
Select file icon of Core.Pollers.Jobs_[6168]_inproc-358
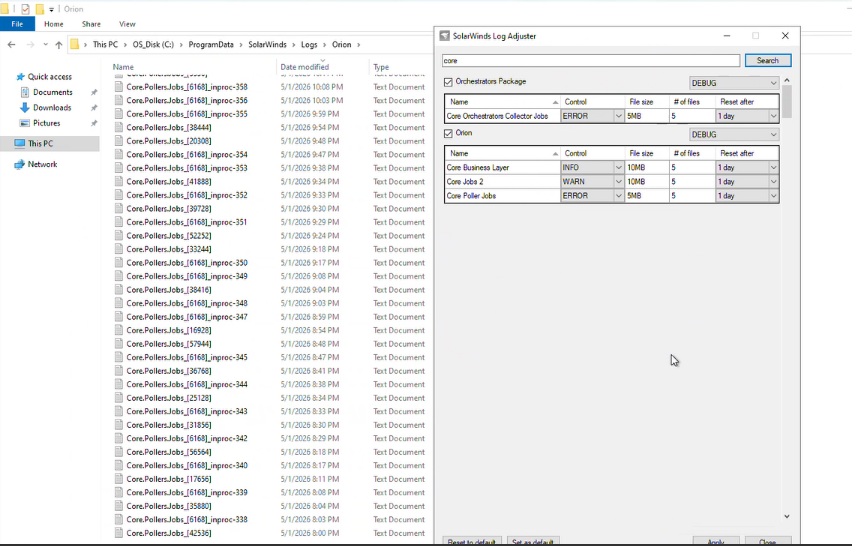pyautogui.click(x=118, y=87)
